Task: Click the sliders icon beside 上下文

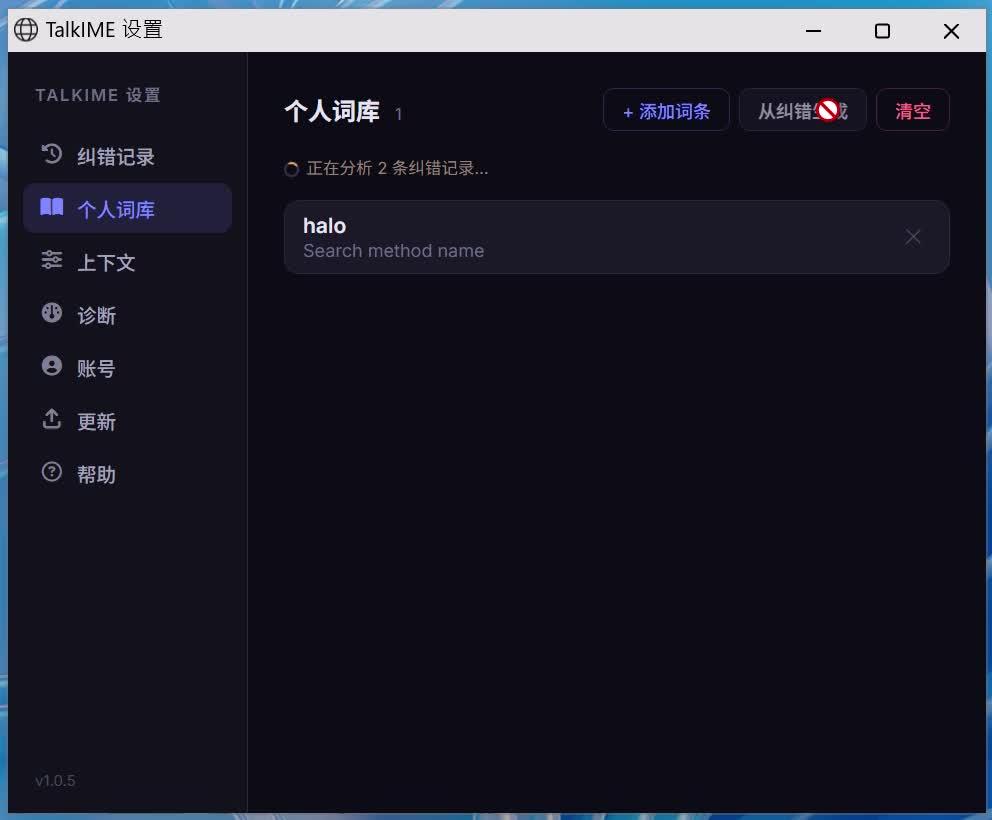Action: tap(51, 260)
